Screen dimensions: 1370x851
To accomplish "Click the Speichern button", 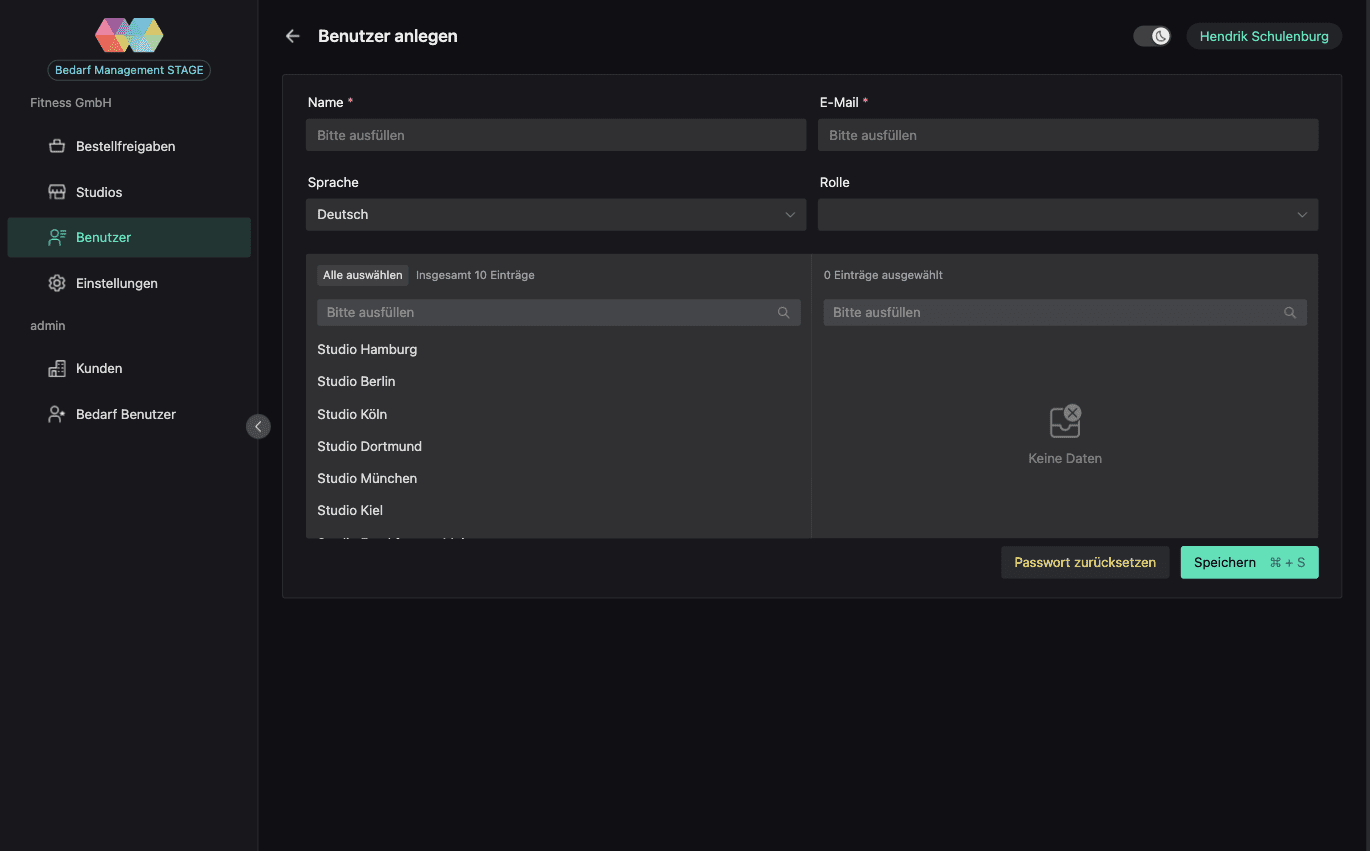I will coord(1249,562).
